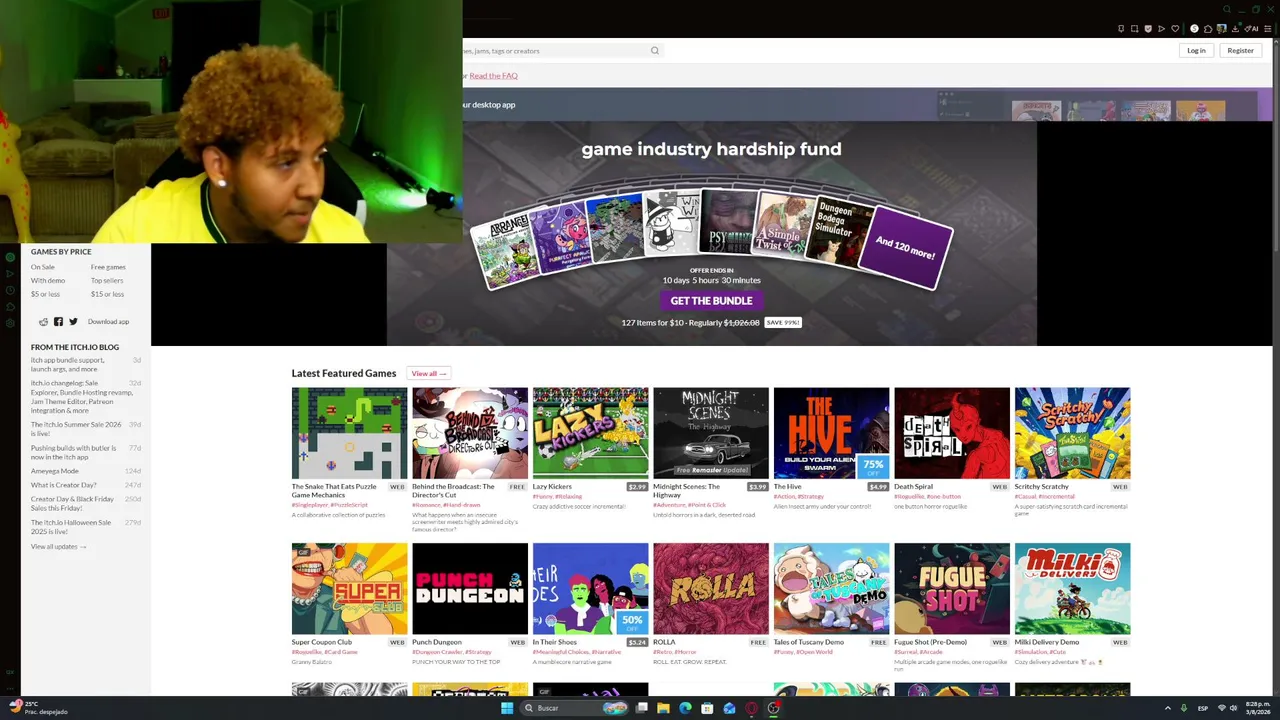Viewport: 1280px width, 720px height.
Task: Open the $5 or less link
Action: 45,294
